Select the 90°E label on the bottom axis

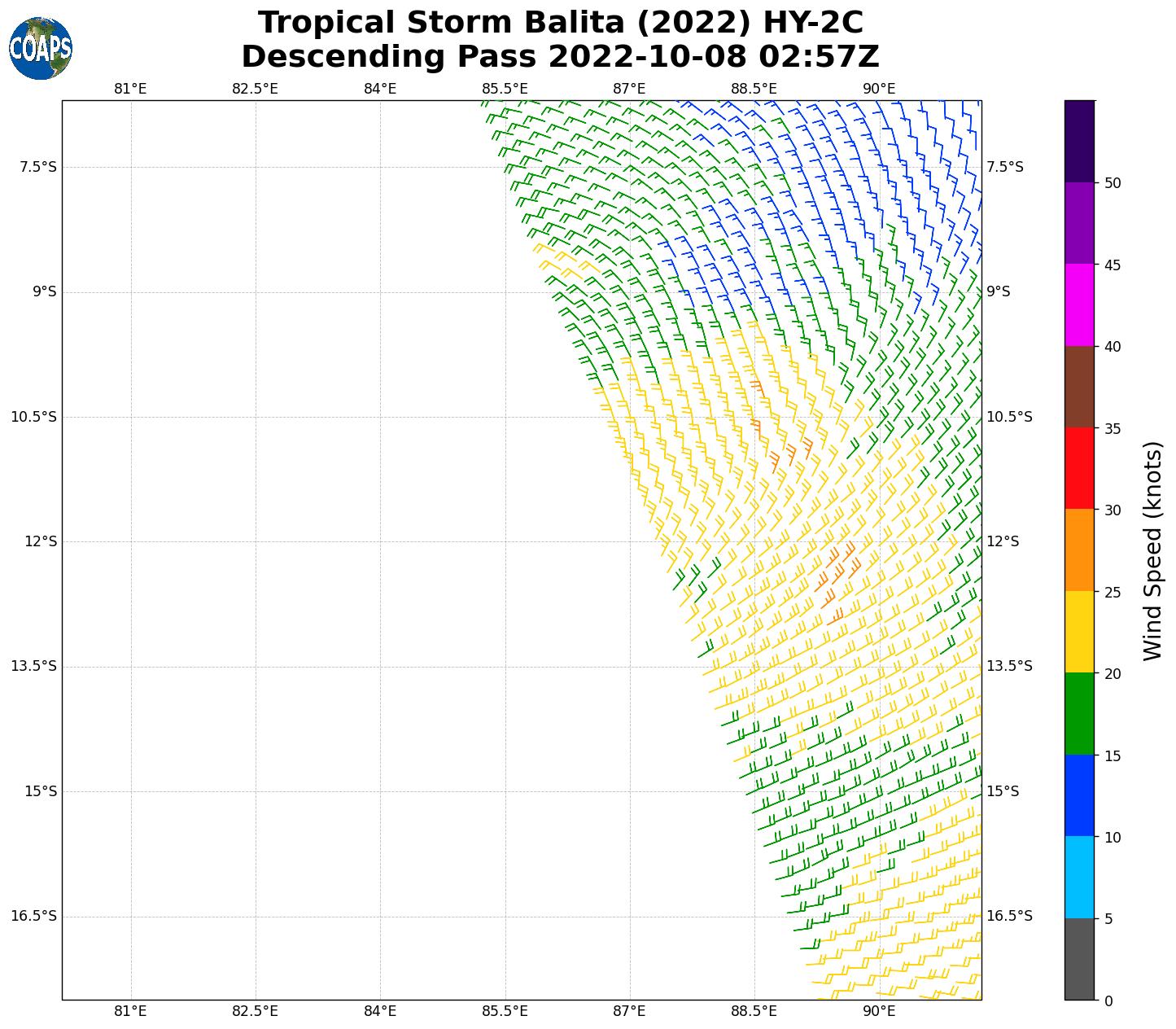(879, 1011)
